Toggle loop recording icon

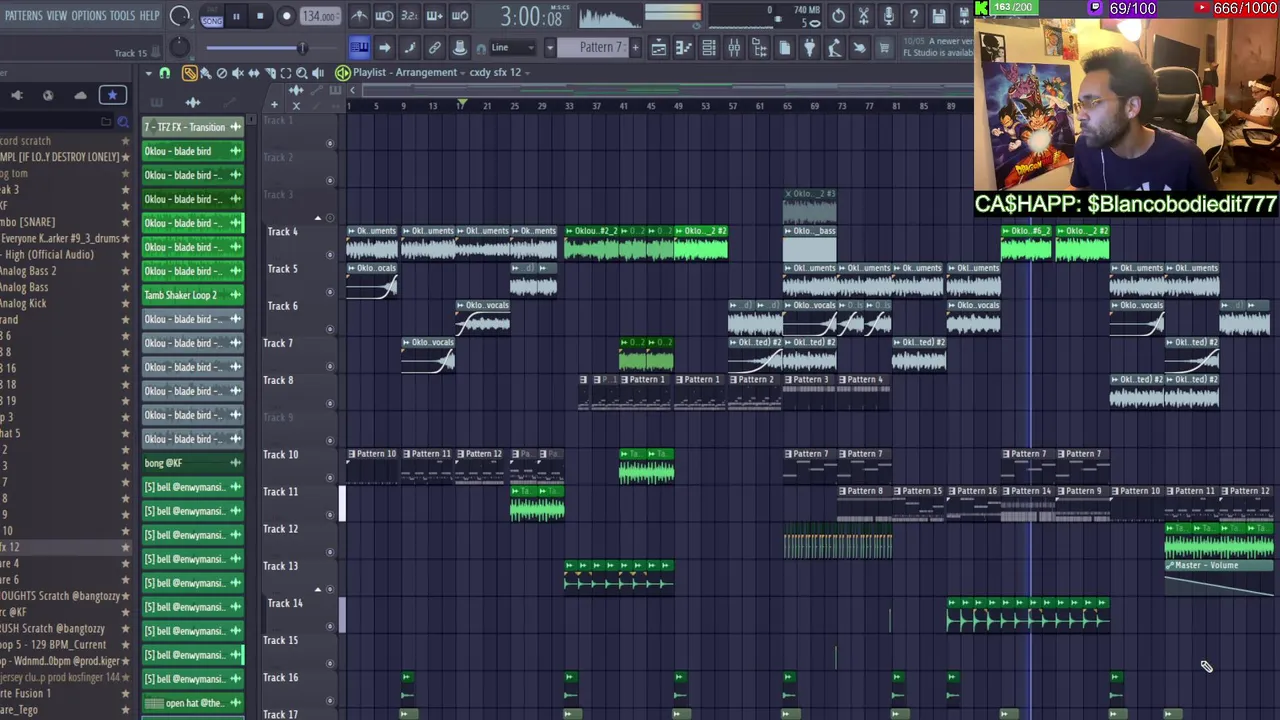click(460, 16)
